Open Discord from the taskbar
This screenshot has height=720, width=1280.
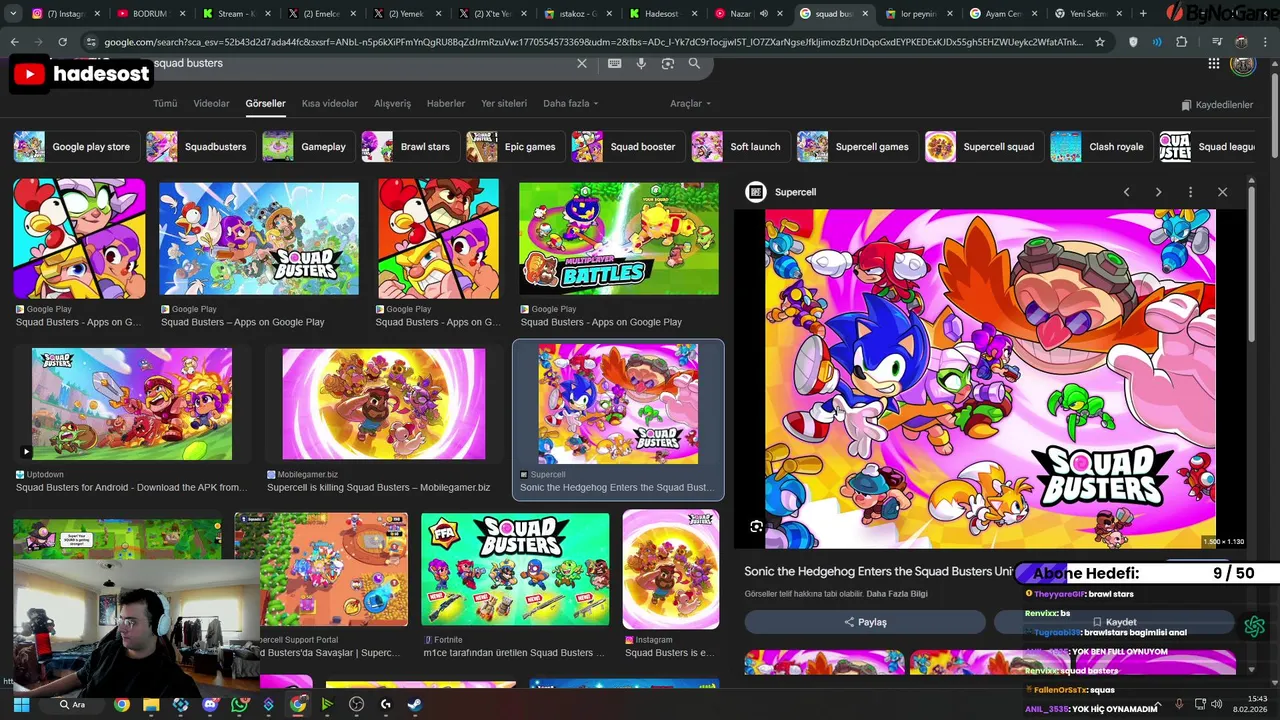point(210,704)
